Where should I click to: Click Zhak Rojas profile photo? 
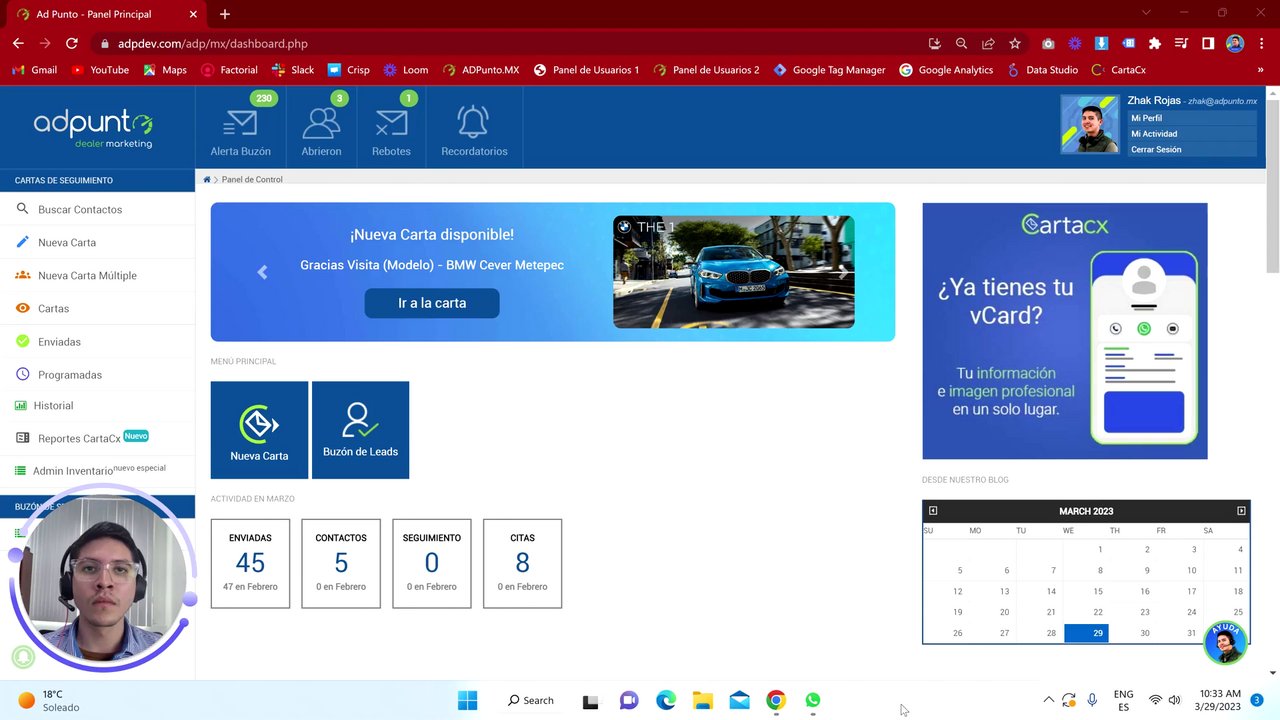1090,124
